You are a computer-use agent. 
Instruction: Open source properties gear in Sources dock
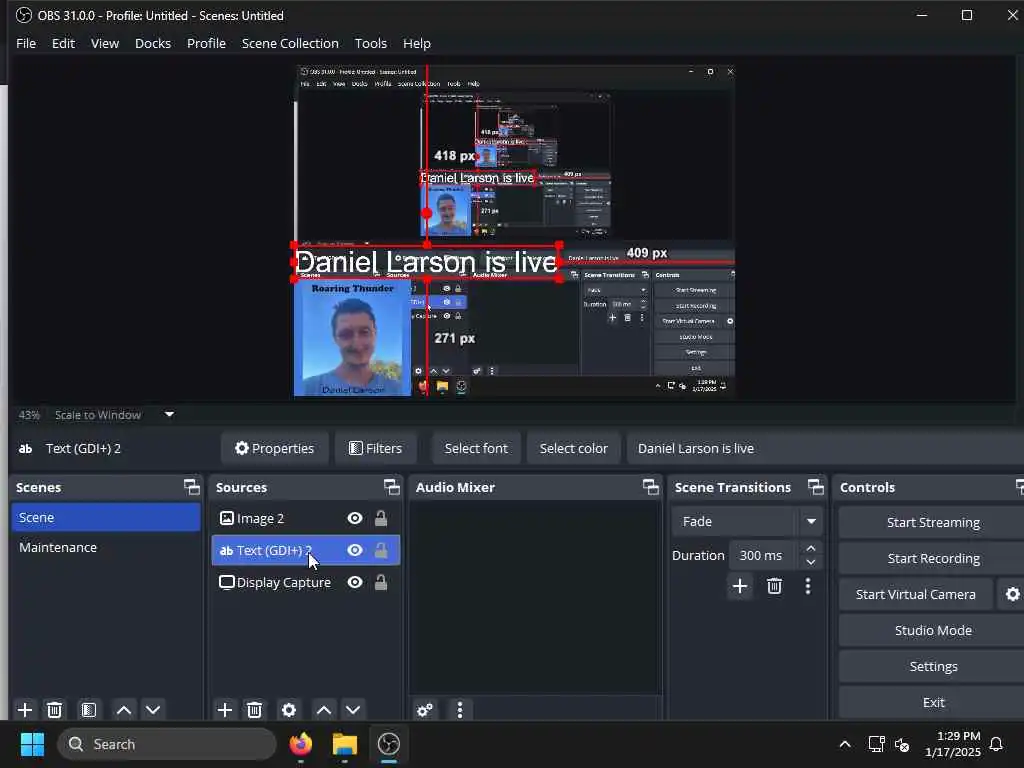point(289,710)
